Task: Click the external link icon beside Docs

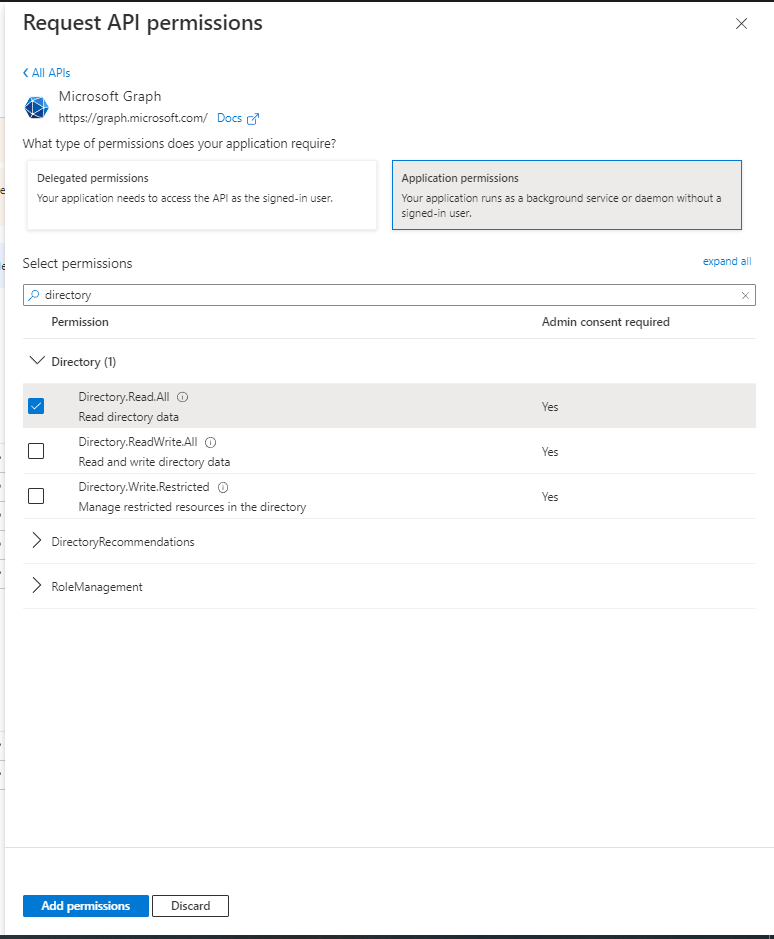Action: click(x=253, y=119)
